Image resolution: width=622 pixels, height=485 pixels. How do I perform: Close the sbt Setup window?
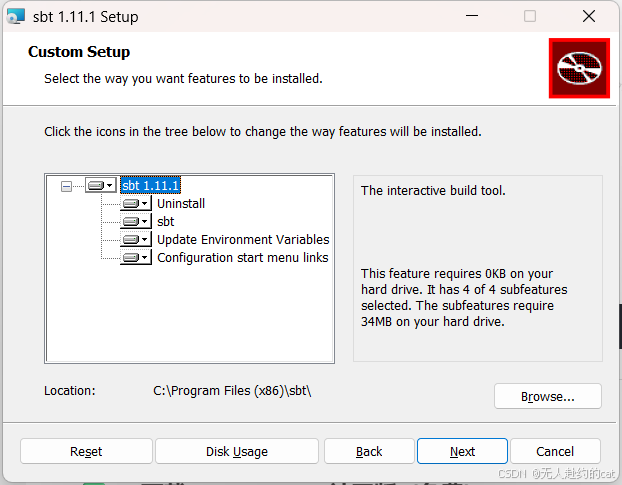[x=589, y=16]
